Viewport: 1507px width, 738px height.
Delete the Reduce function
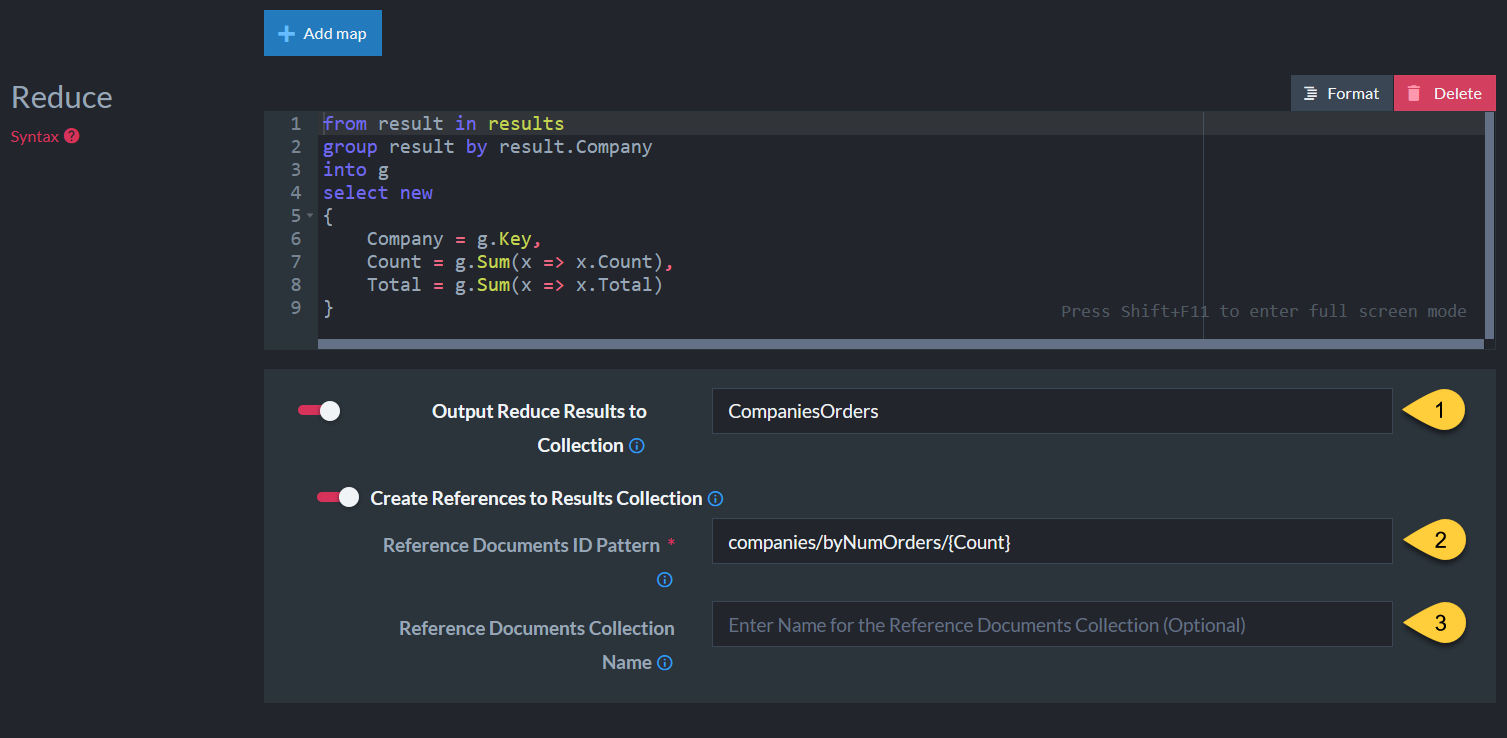[1444, 93]
